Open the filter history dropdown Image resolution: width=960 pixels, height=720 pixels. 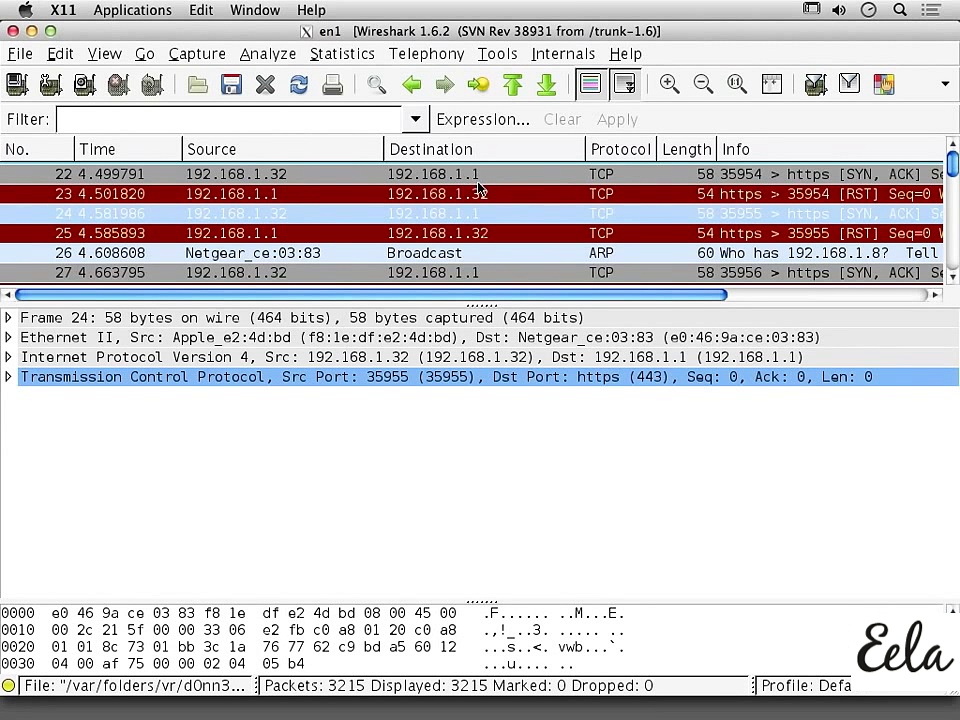tap(415, 119)
